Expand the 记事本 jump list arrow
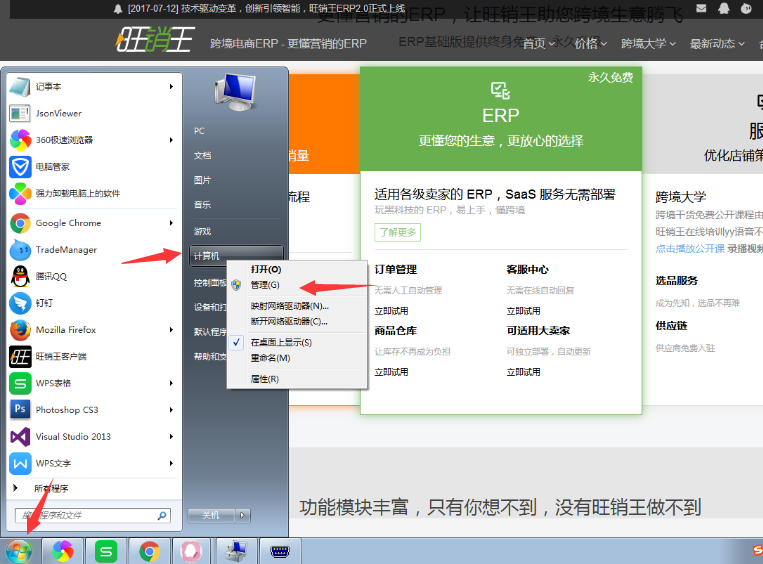 (171, 87)
